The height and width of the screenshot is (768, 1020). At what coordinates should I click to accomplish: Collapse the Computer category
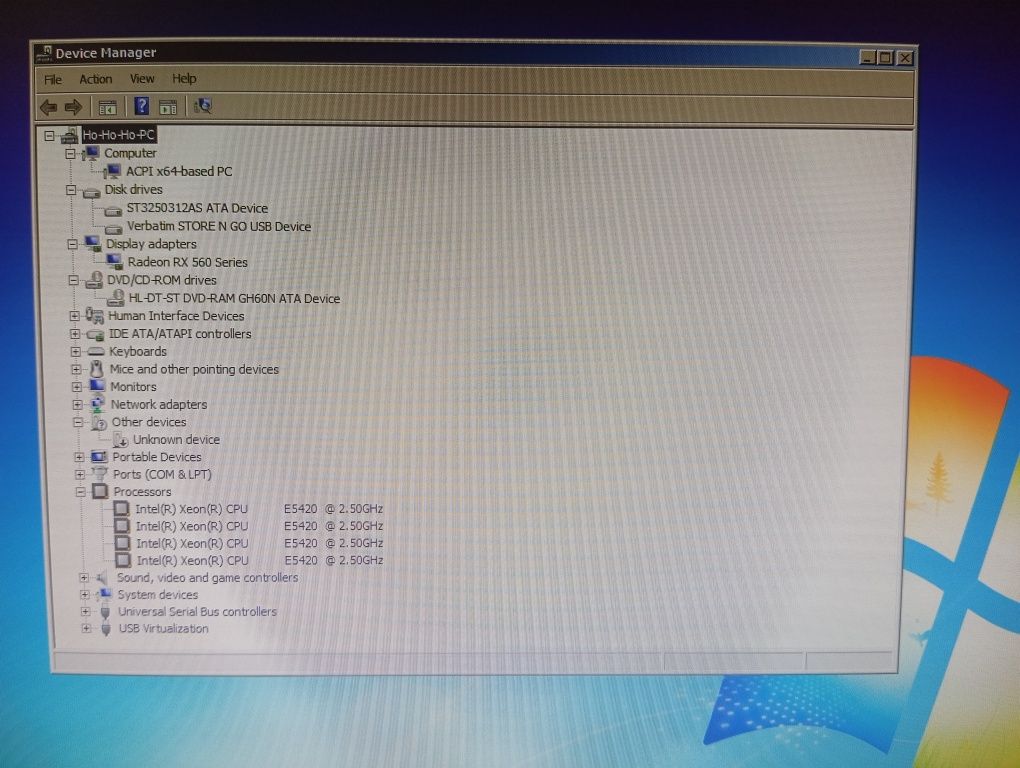tap(70, 154)
